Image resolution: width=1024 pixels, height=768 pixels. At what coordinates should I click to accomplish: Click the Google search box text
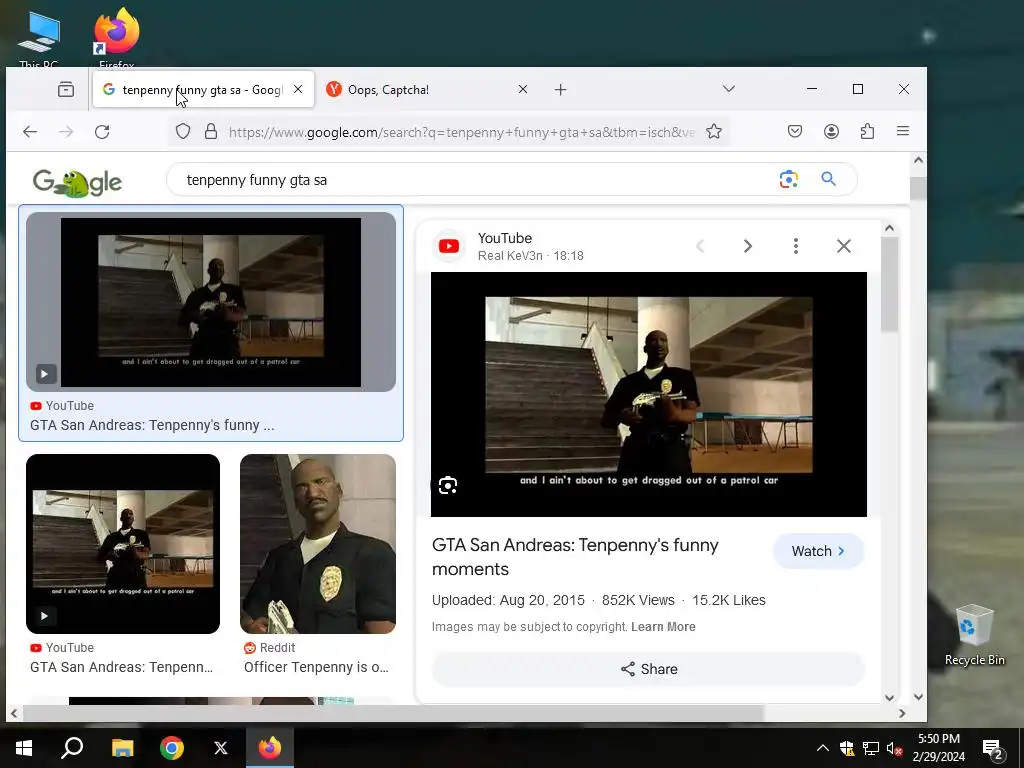coord(257,180)
